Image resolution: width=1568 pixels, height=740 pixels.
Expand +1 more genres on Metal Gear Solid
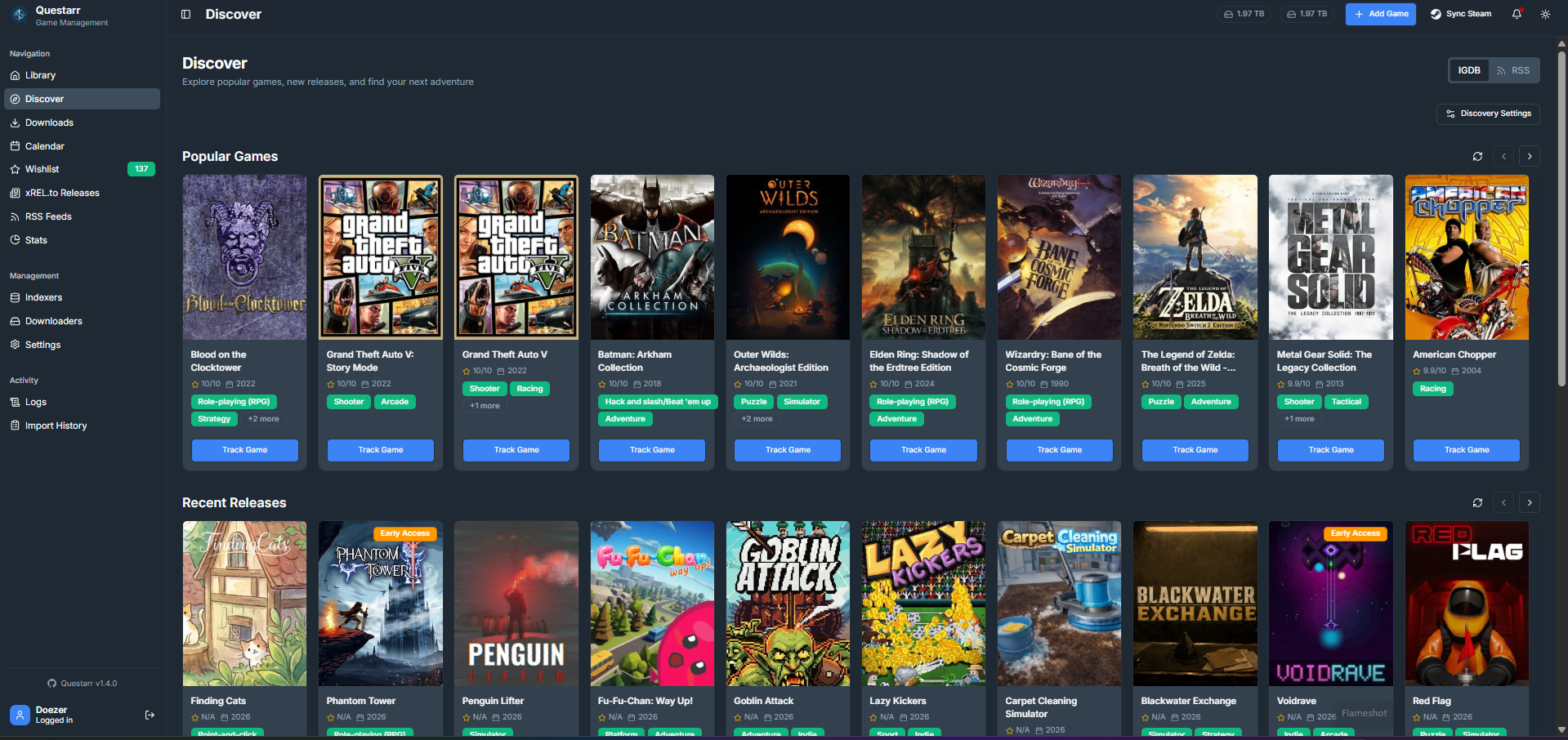(x=1299, y=419)
